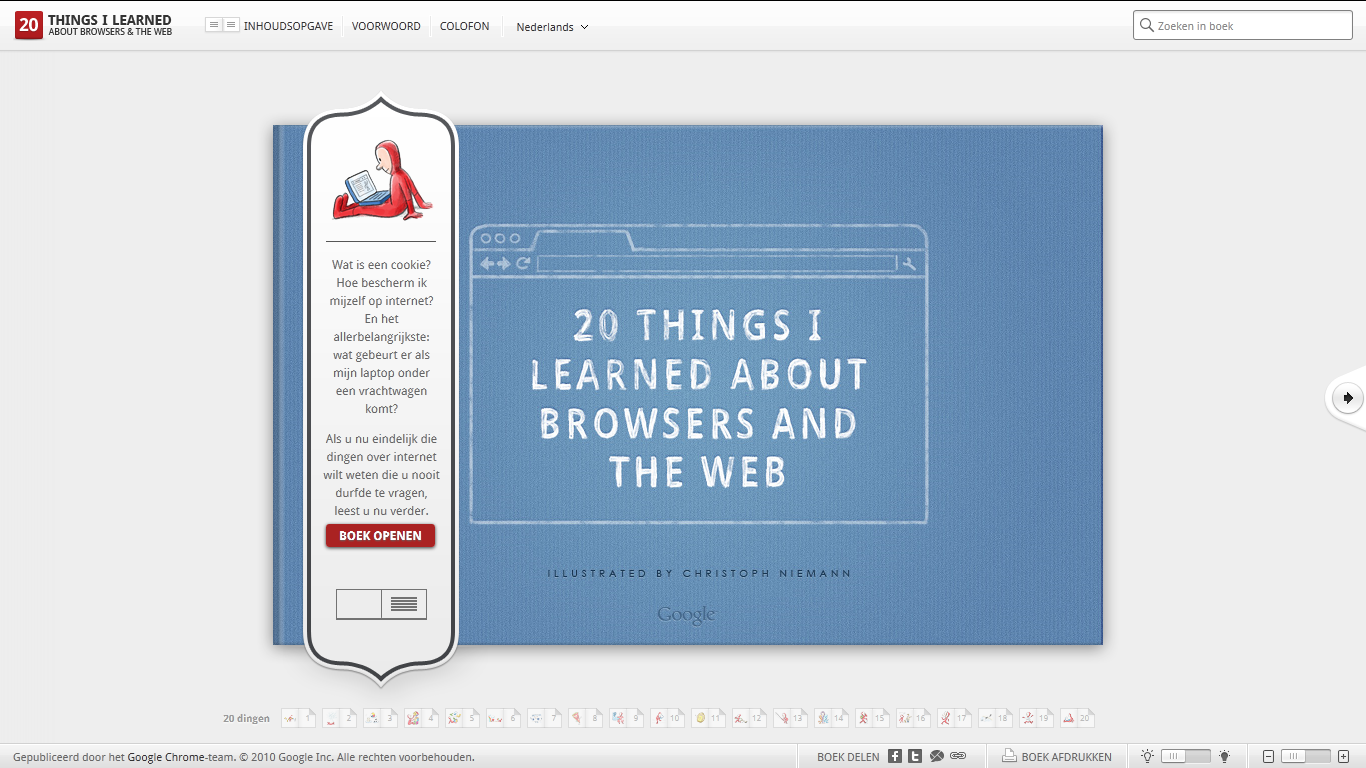Share the book on Twitter
The height and width of the screenshot is (768, 1366).
[915, 756]
